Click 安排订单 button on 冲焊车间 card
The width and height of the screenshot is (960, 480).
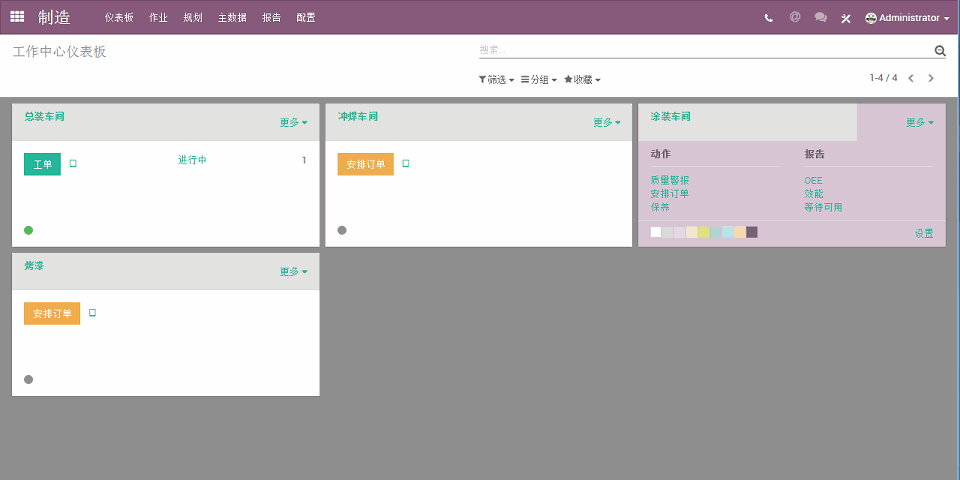(x=366, y=164)
